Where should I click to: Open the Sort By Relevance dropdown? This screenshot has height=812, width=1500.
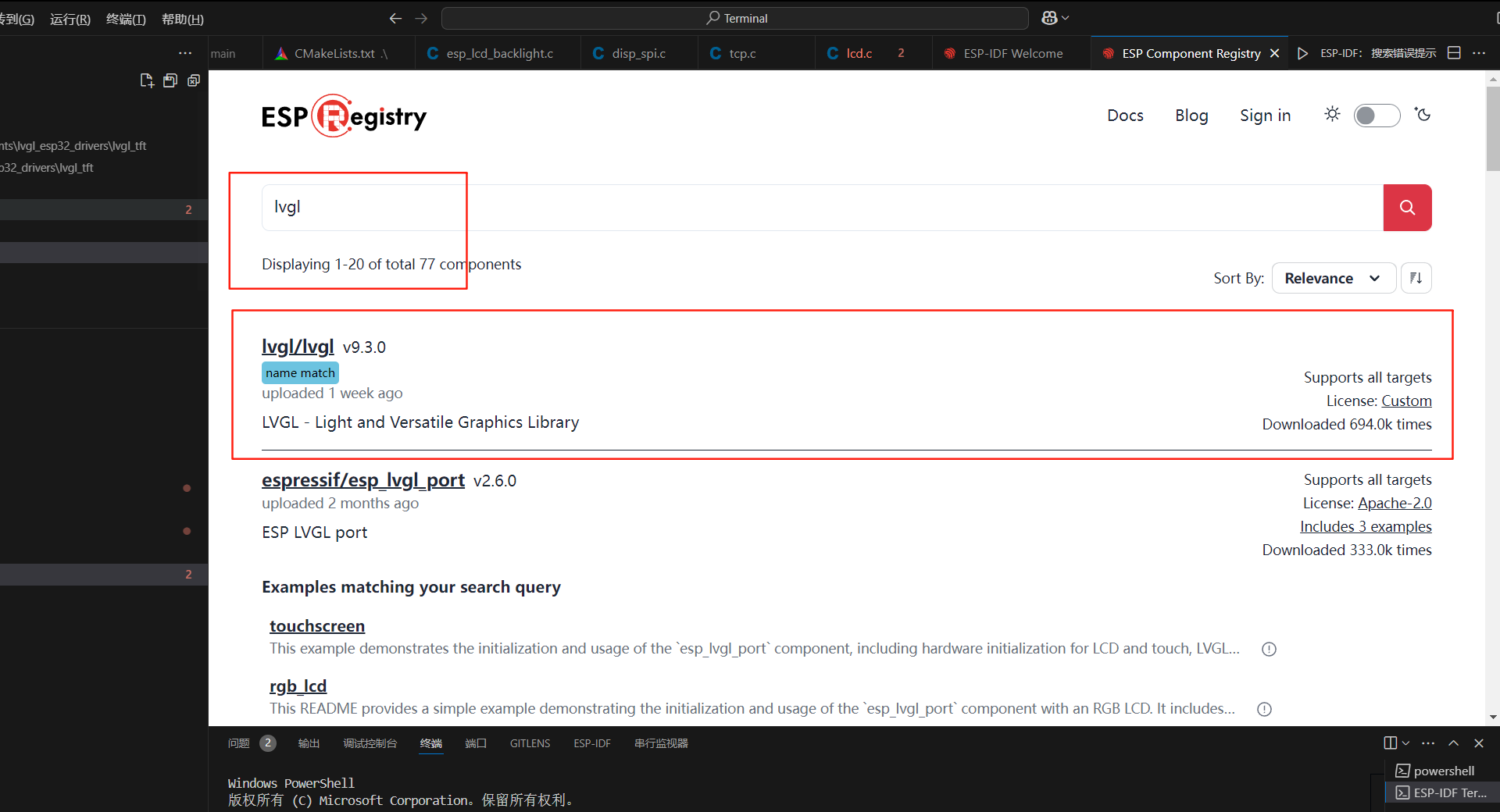pyautogui.click(x=1334, y=278)
